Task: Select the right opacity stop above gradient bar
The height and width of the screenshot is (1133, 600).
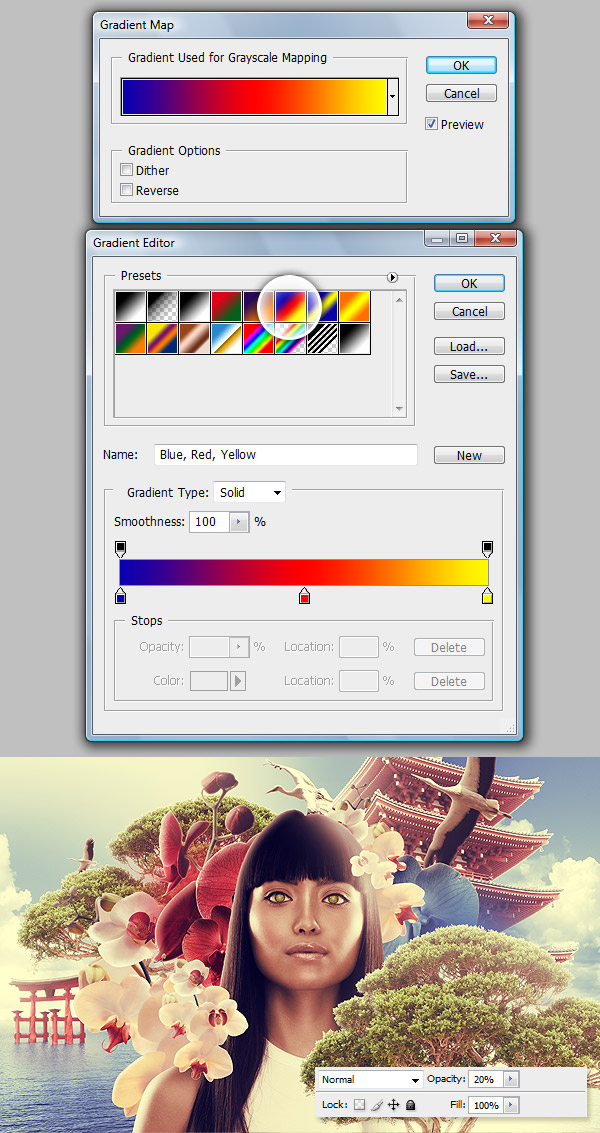Action: (487, 548)
